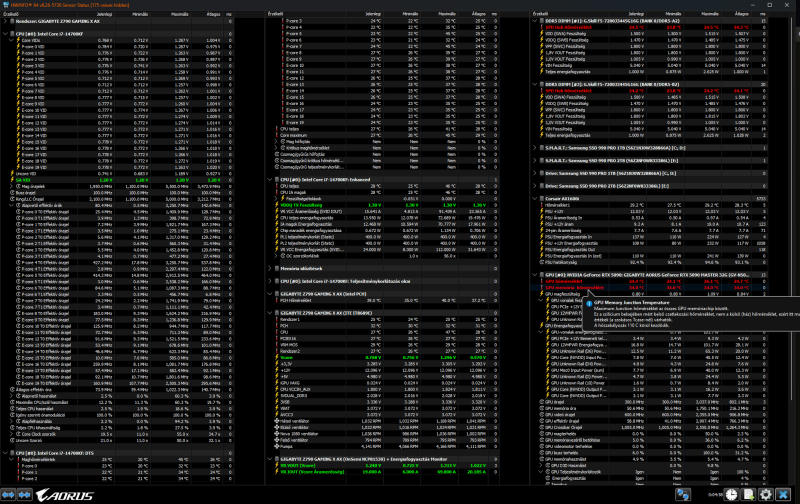Click the chip icon of the Corsair AX1600i header

click(541, 199)
